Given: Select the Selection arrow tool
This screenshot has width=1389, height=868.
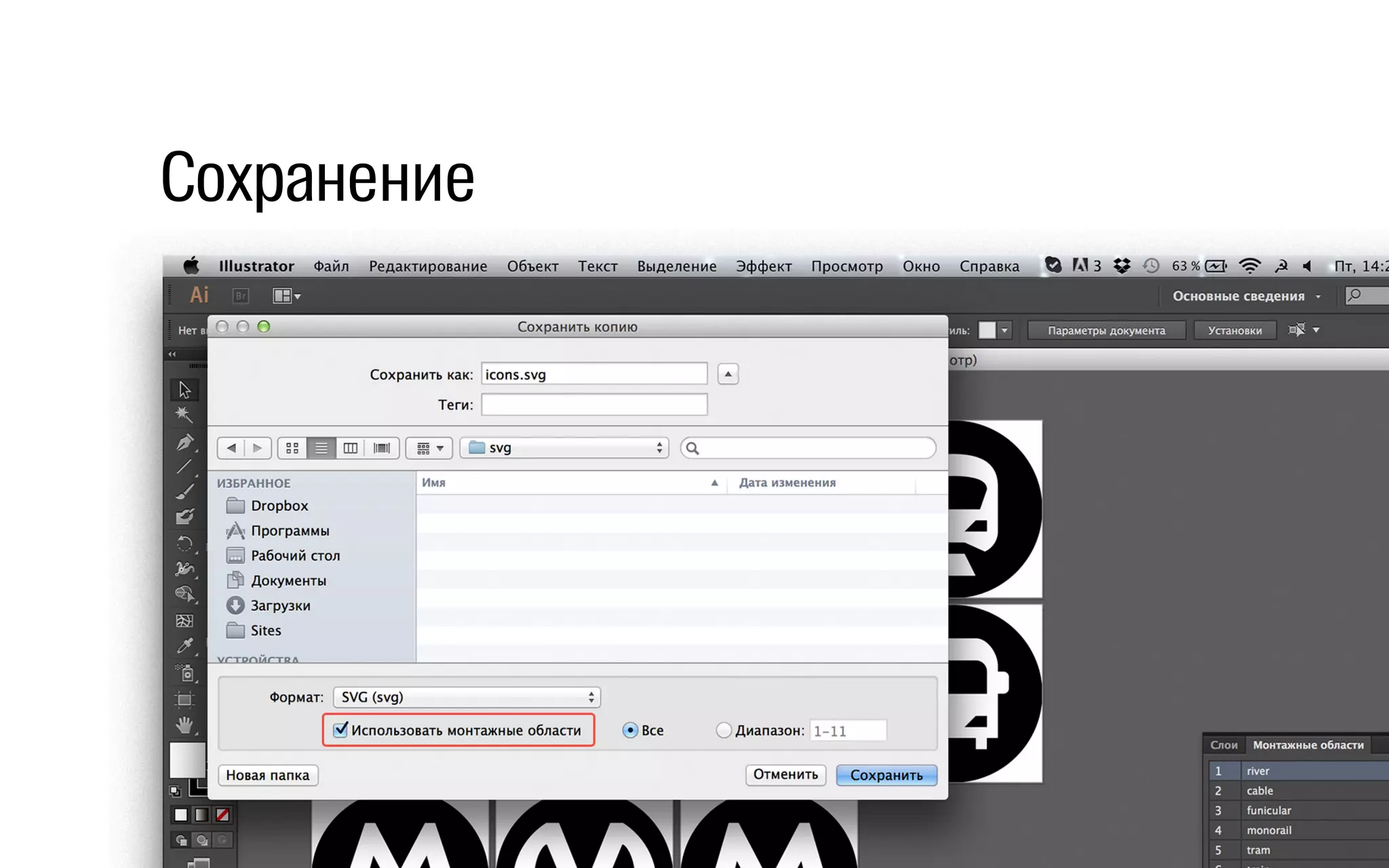Looking at the screenshot, I should coord(184,389).
